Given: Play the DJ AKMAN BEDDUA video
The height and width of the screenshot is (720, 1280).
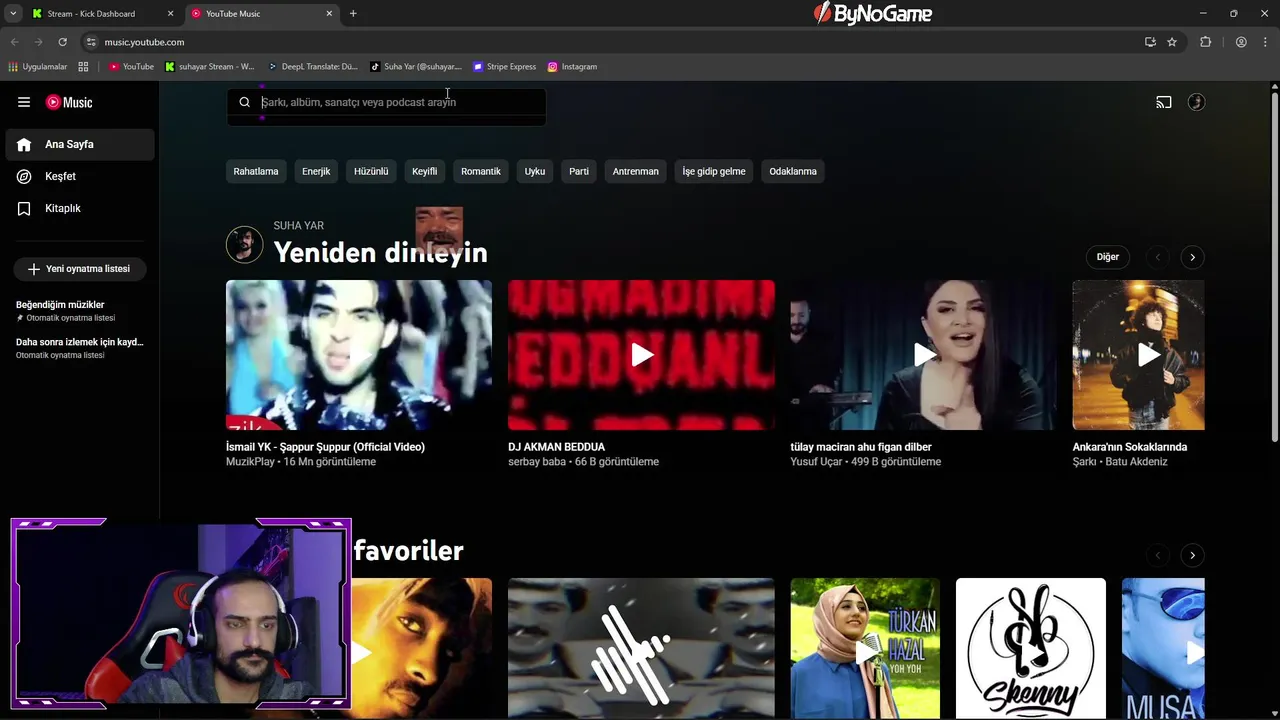Looking at the screenshot, I should click(641, 355).
